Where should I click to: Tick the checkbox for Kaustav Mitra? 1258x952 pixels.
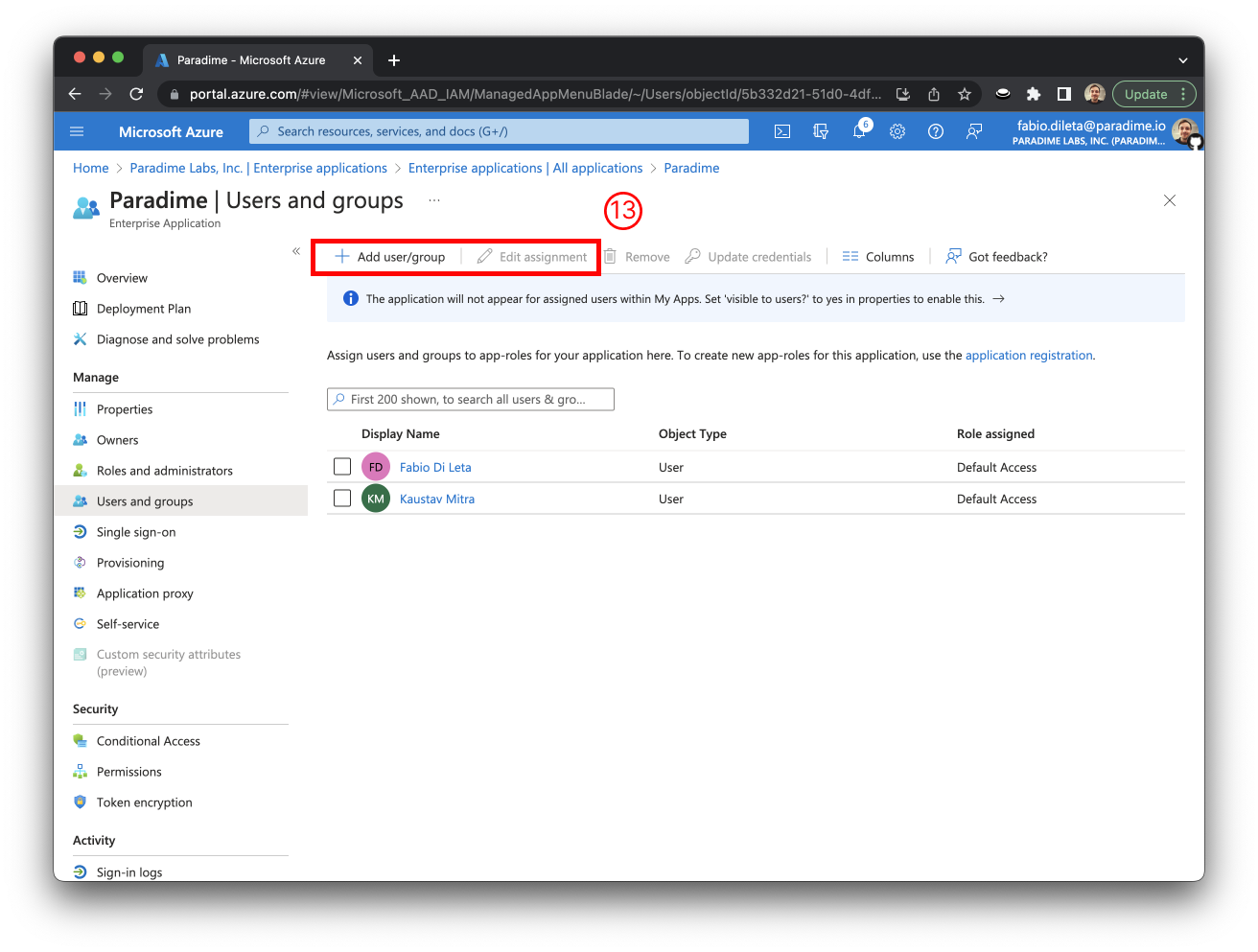pos(342,499)
